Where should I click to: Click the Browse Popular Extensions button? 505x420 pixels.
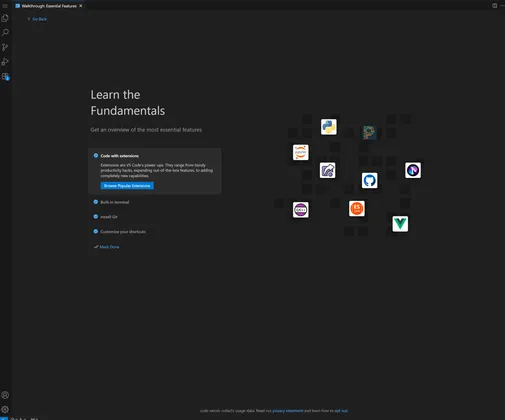coord(127,186)
